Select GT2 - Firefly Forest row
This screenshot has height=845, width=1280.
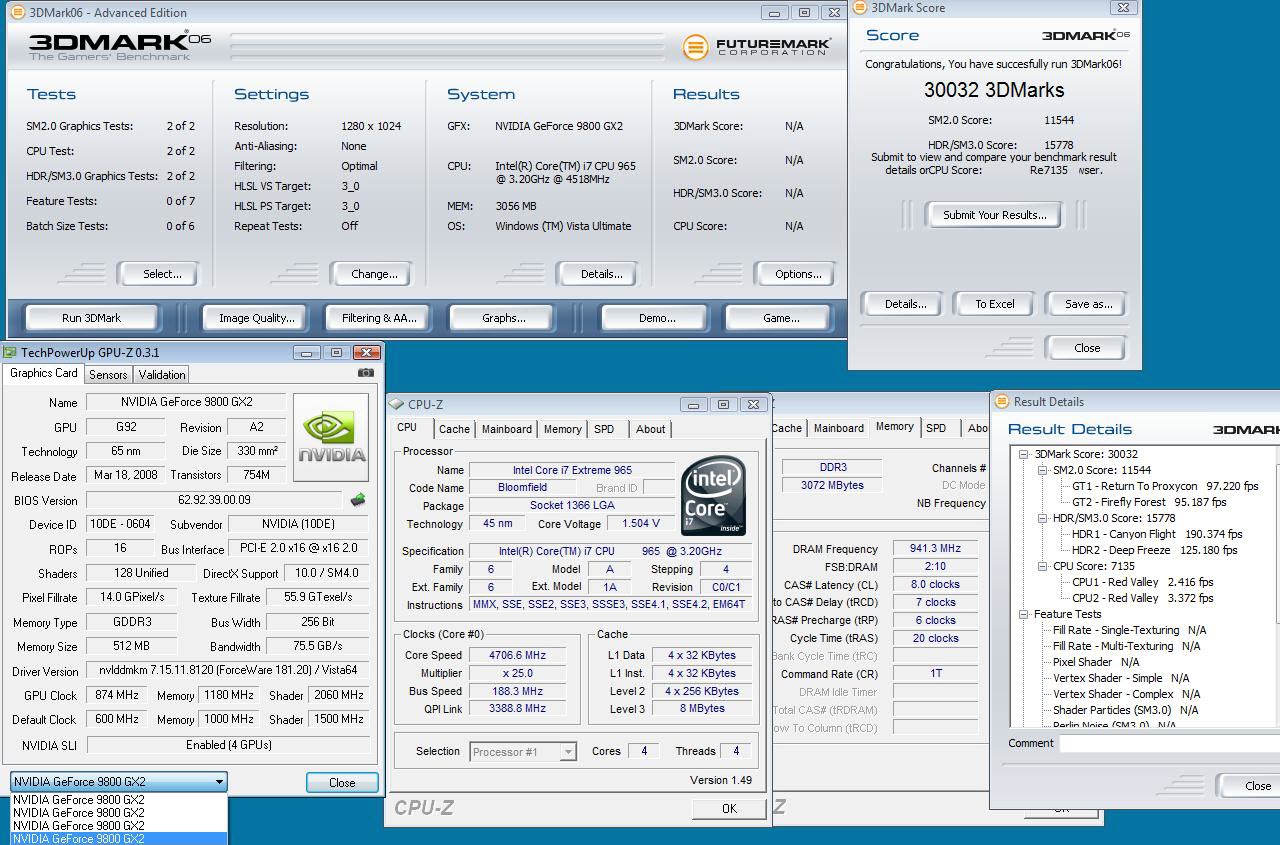pos(1149,502)
